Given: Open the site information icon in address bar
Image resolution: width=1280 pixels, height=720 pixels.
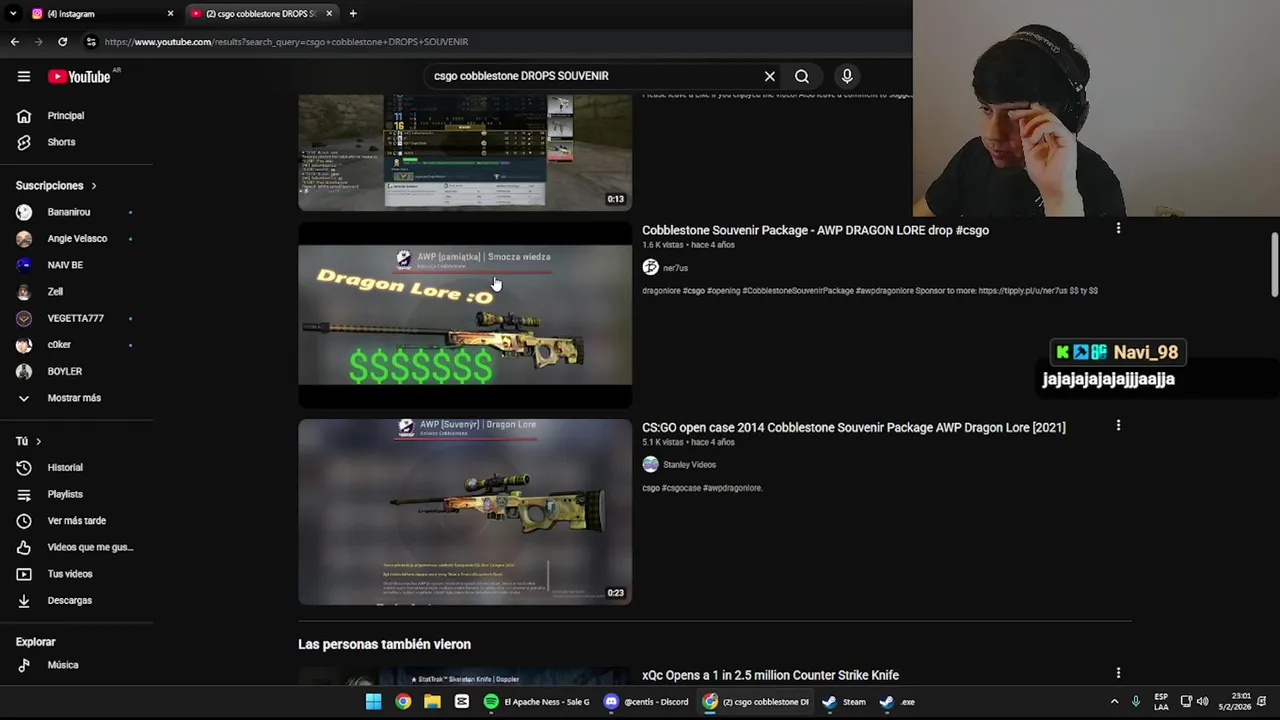Looking at the screenshot, I should 91,42.
